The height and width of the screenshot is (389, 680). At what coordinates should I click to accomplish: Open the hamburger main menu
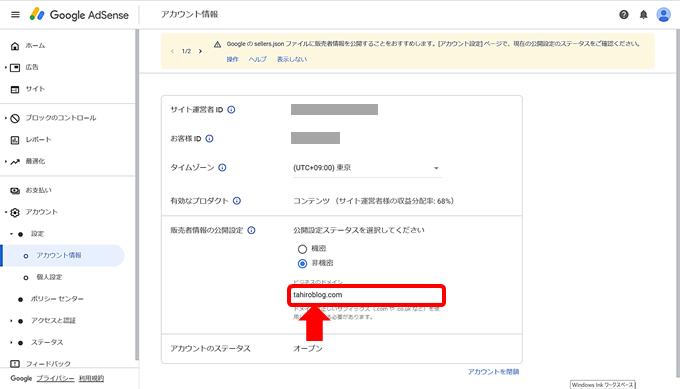tap(15, 14)
